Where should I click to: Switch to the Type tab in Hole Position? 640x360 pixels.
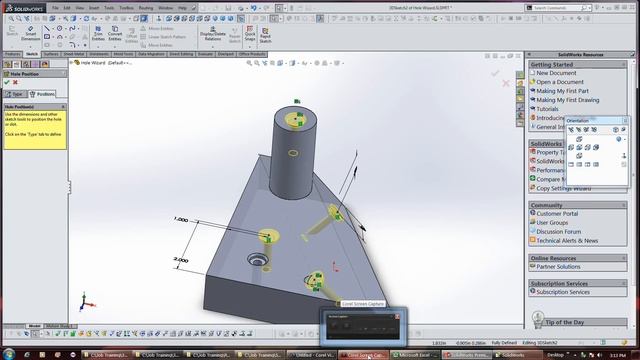pos(15,94)
